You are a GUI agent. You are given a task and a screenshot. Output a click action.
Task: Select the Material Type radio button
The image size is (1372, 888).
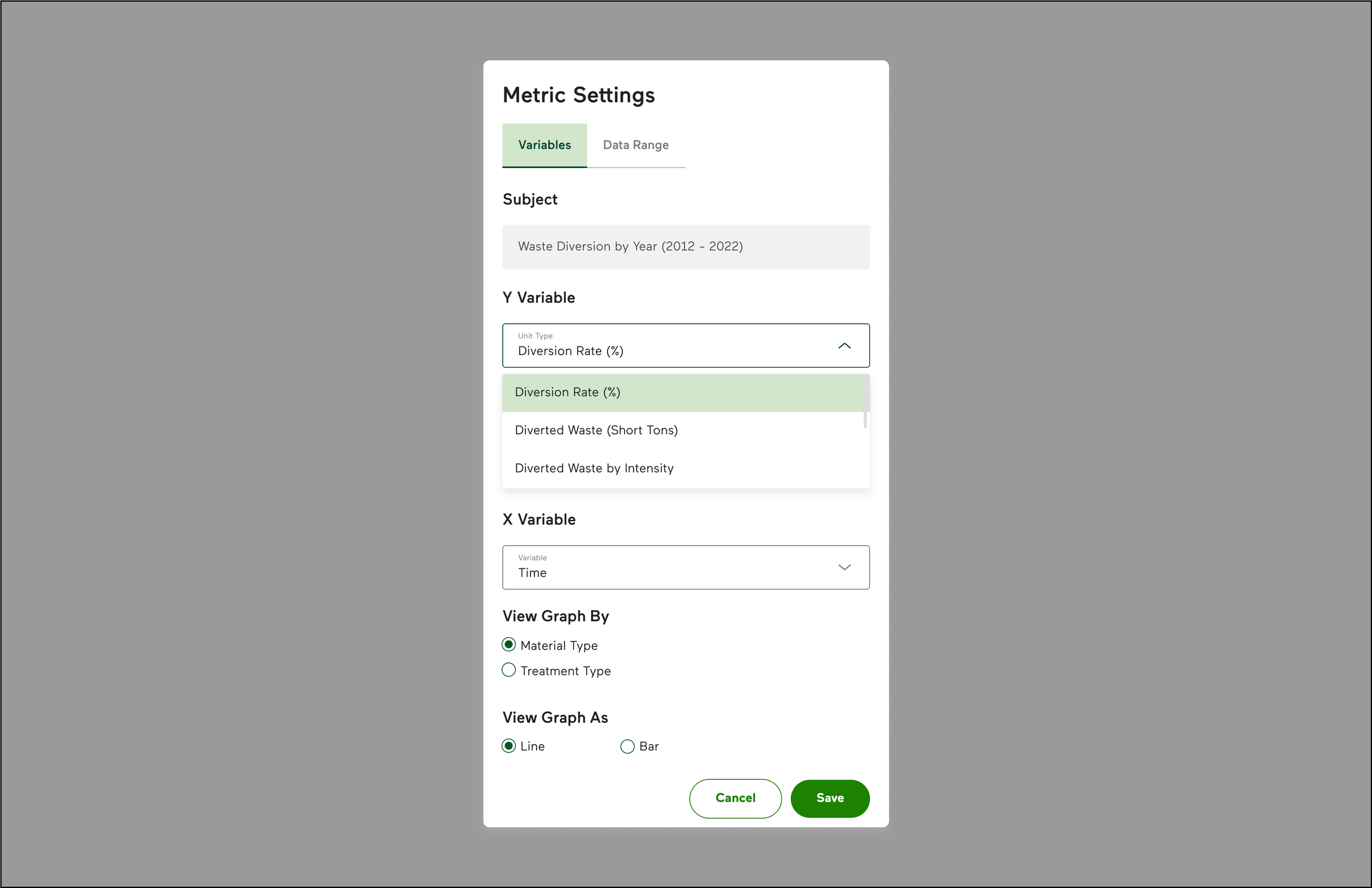pos(508,645)
